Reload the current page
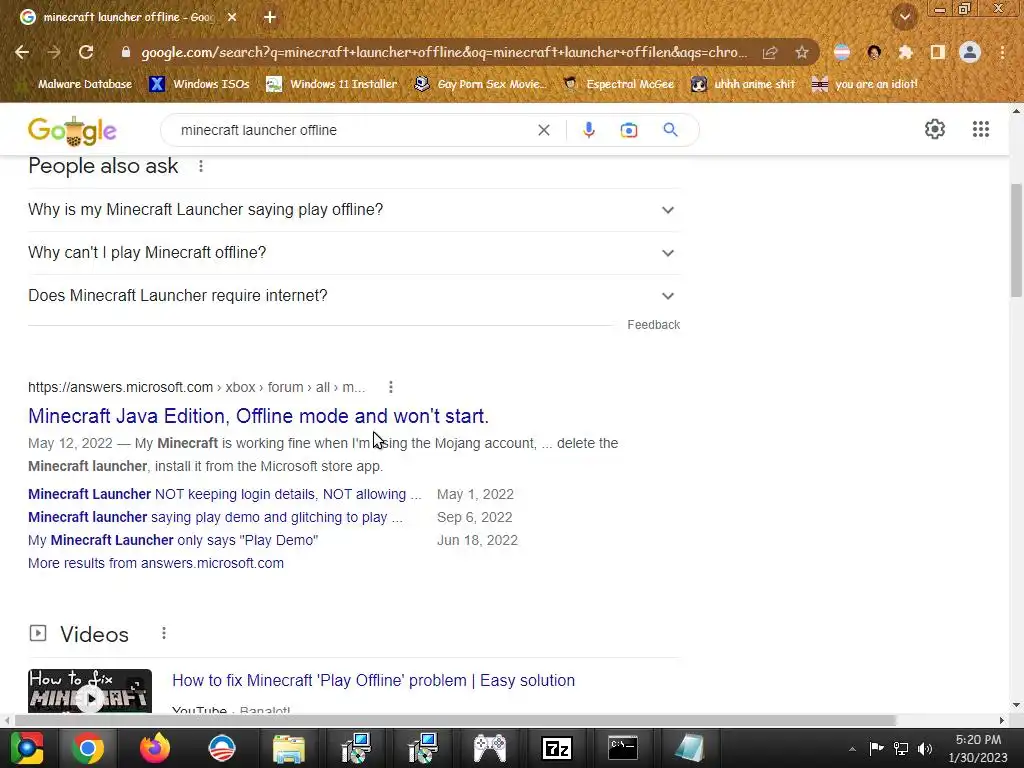 point(86,52)
